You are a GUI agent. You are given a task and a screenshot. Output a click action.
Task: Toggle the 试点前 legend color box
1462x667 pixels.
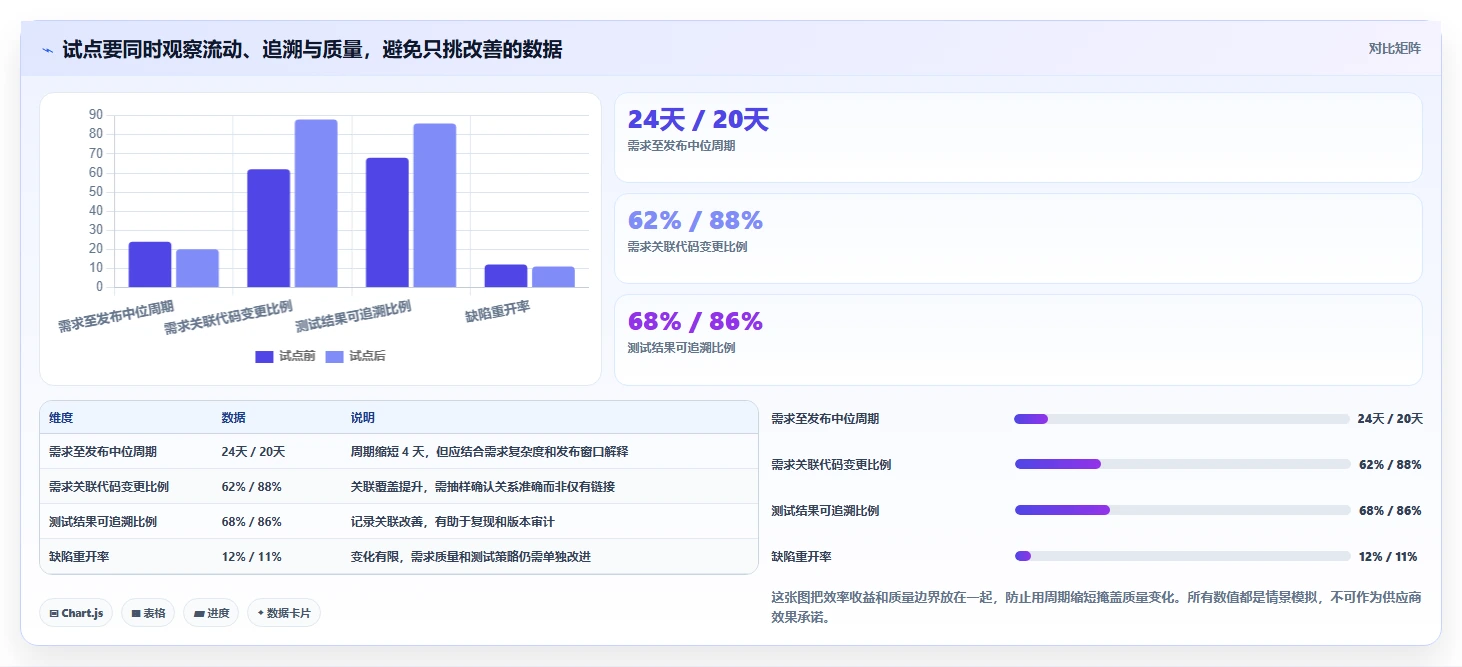[x=264, y=357]
